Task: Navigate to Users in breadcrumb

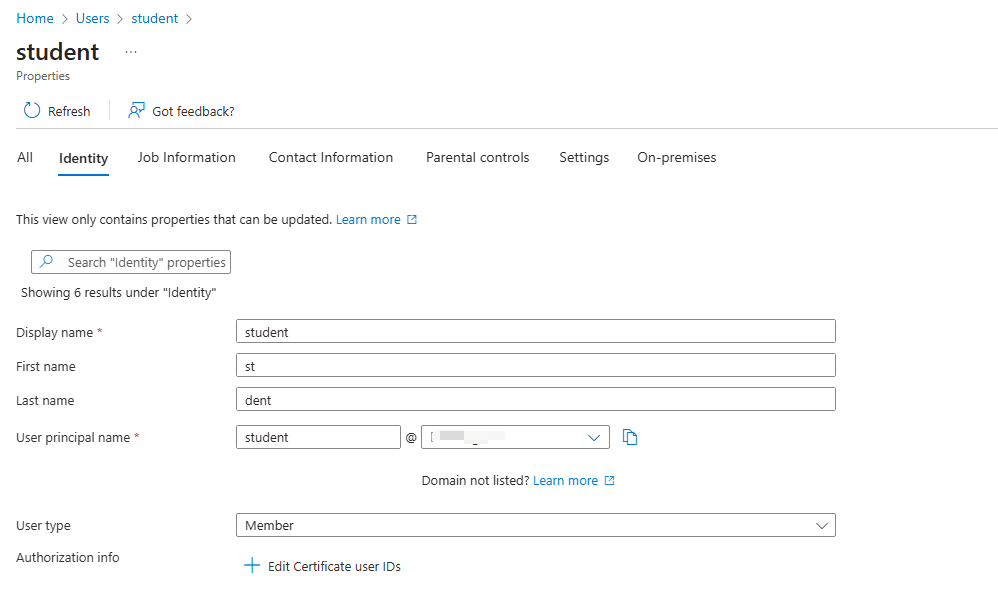Action: click(93, 18)
